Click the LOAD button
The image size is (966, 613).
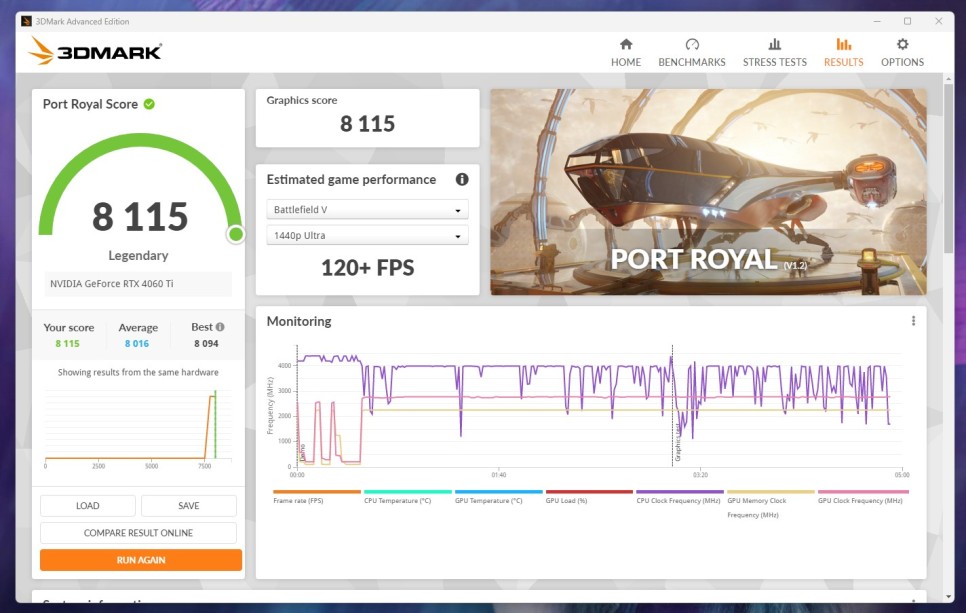[87, 506]
